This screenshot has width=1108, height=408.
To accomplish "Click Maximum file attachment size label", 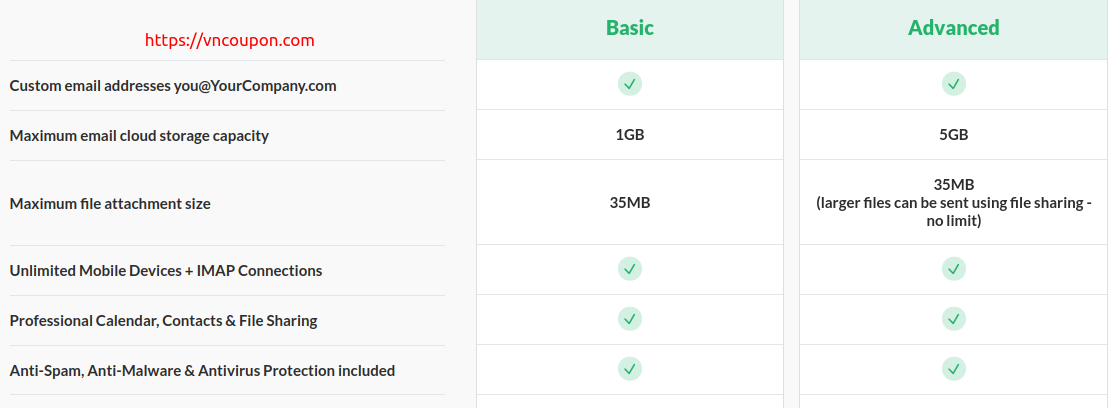I will 110,204.
